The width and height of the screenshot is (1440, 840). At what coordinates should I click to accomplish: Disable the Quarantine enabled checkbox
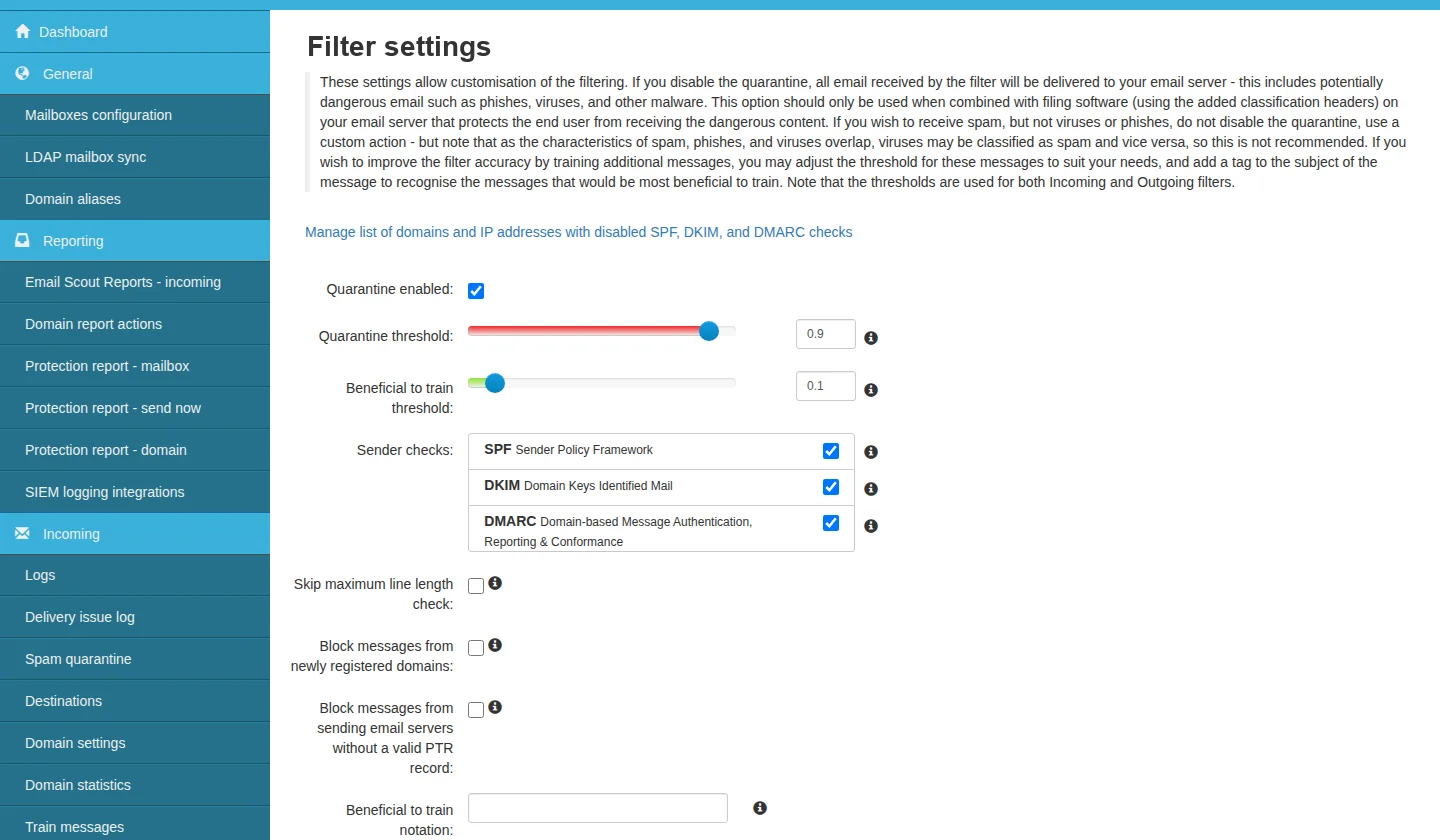(476, 291)
